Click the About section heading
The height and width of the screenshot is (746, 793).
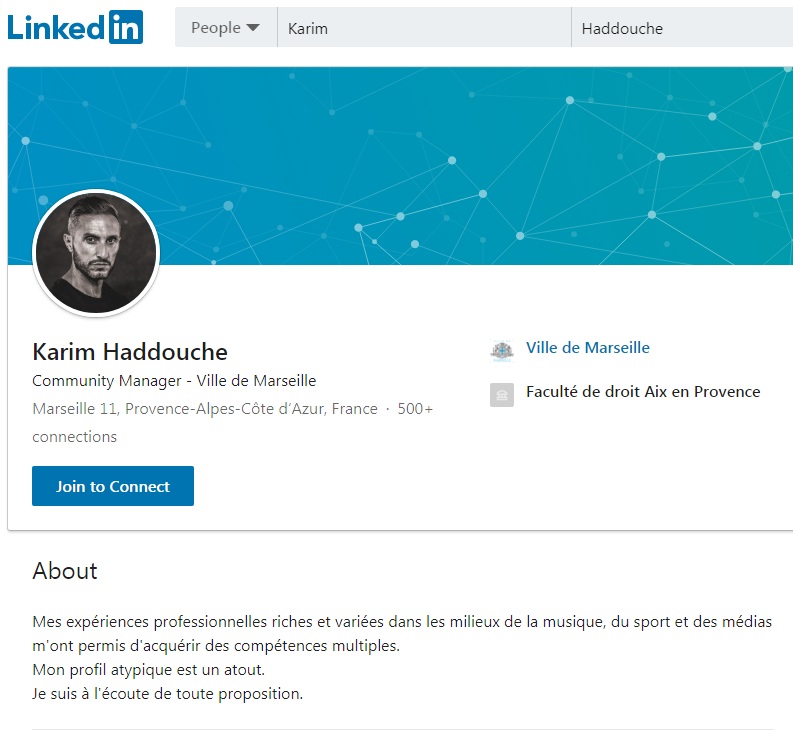click(x=65, y=571)
